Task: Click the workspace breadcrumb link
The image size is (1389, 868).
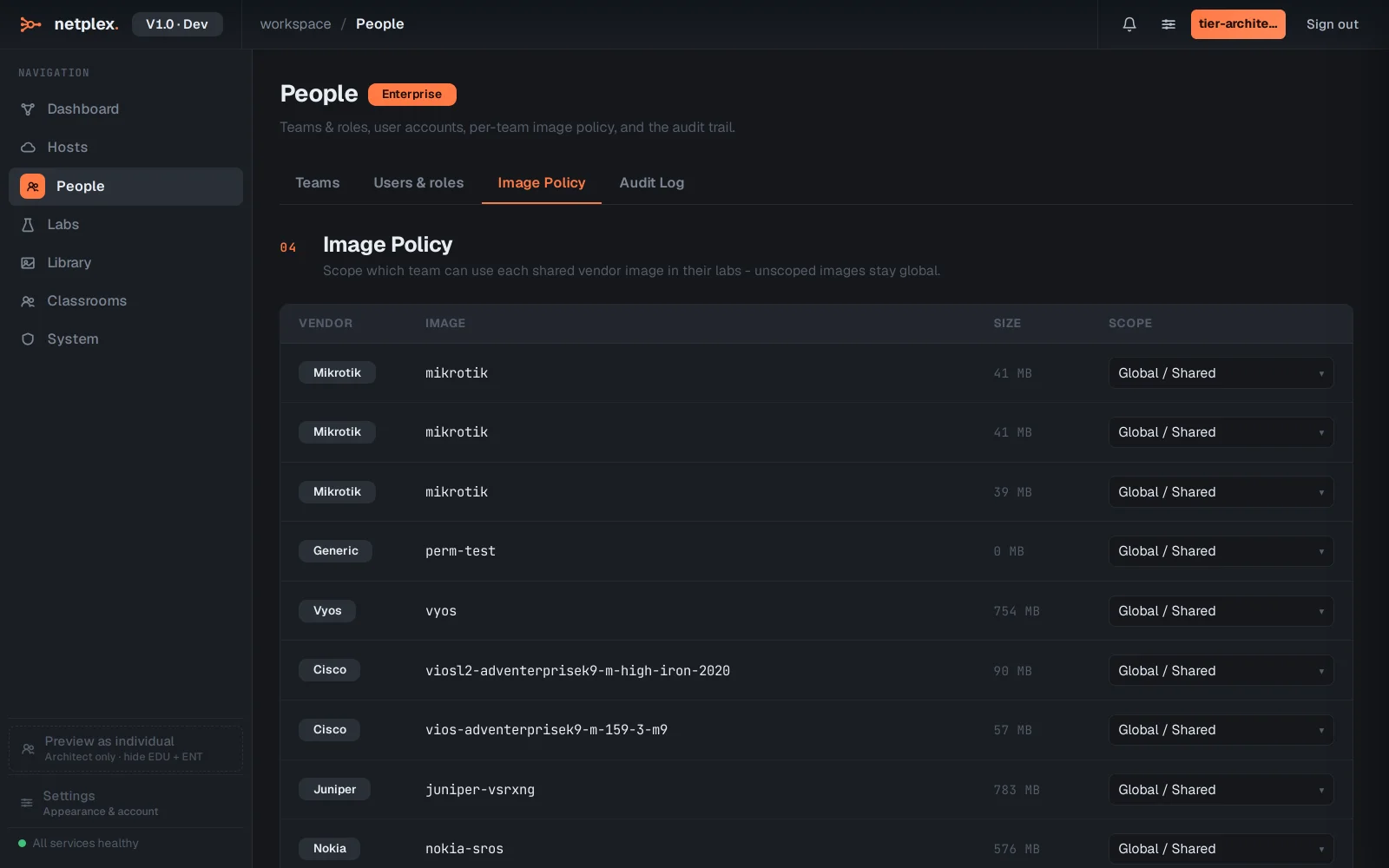Action: coord(295,24)
